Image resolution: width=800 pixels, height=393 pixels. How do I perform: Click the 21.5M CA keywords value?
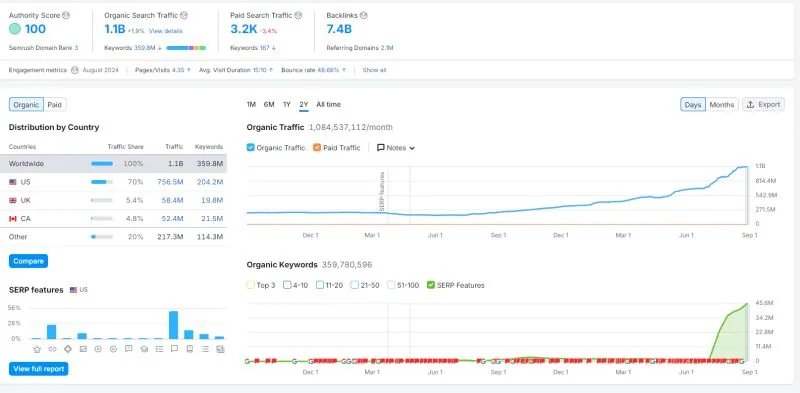coord(212,219)
